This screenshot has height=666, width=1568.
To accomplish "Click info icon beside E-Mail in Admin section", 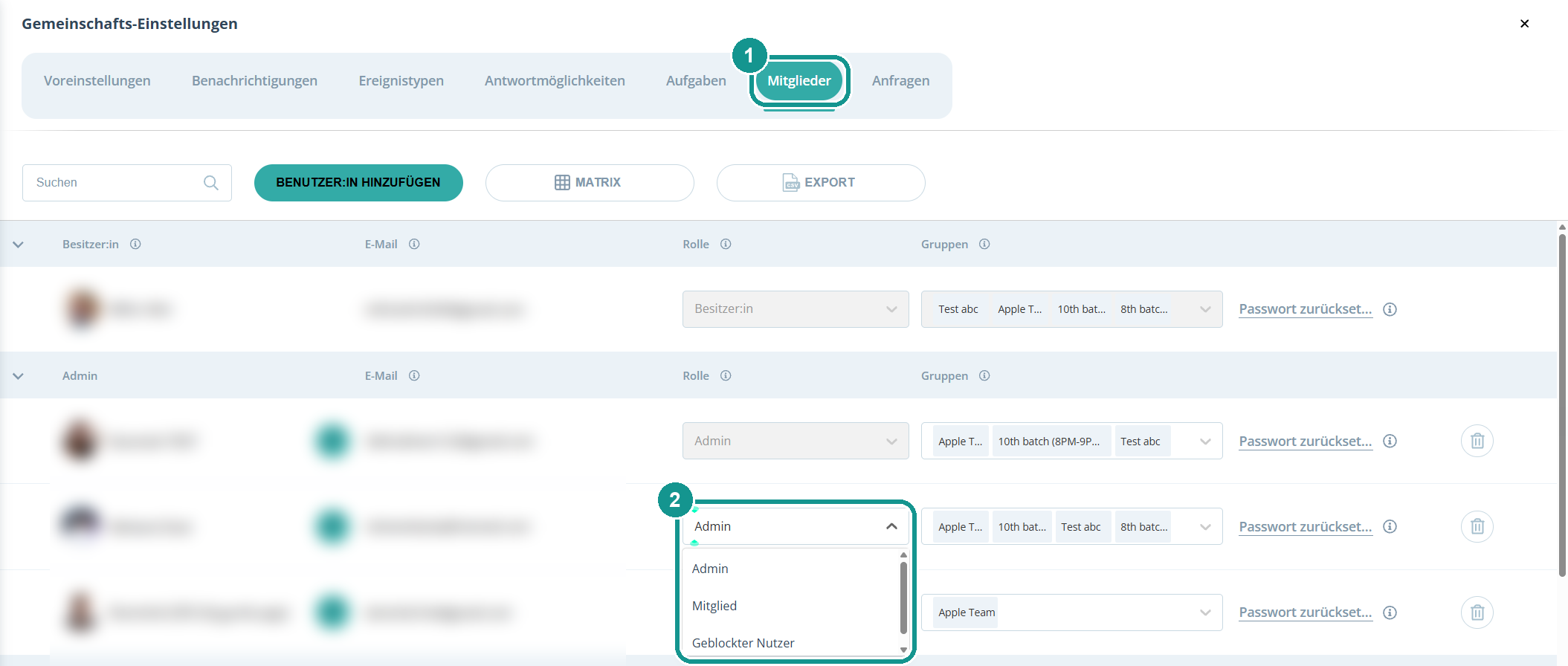I will (x=414, y=375).
